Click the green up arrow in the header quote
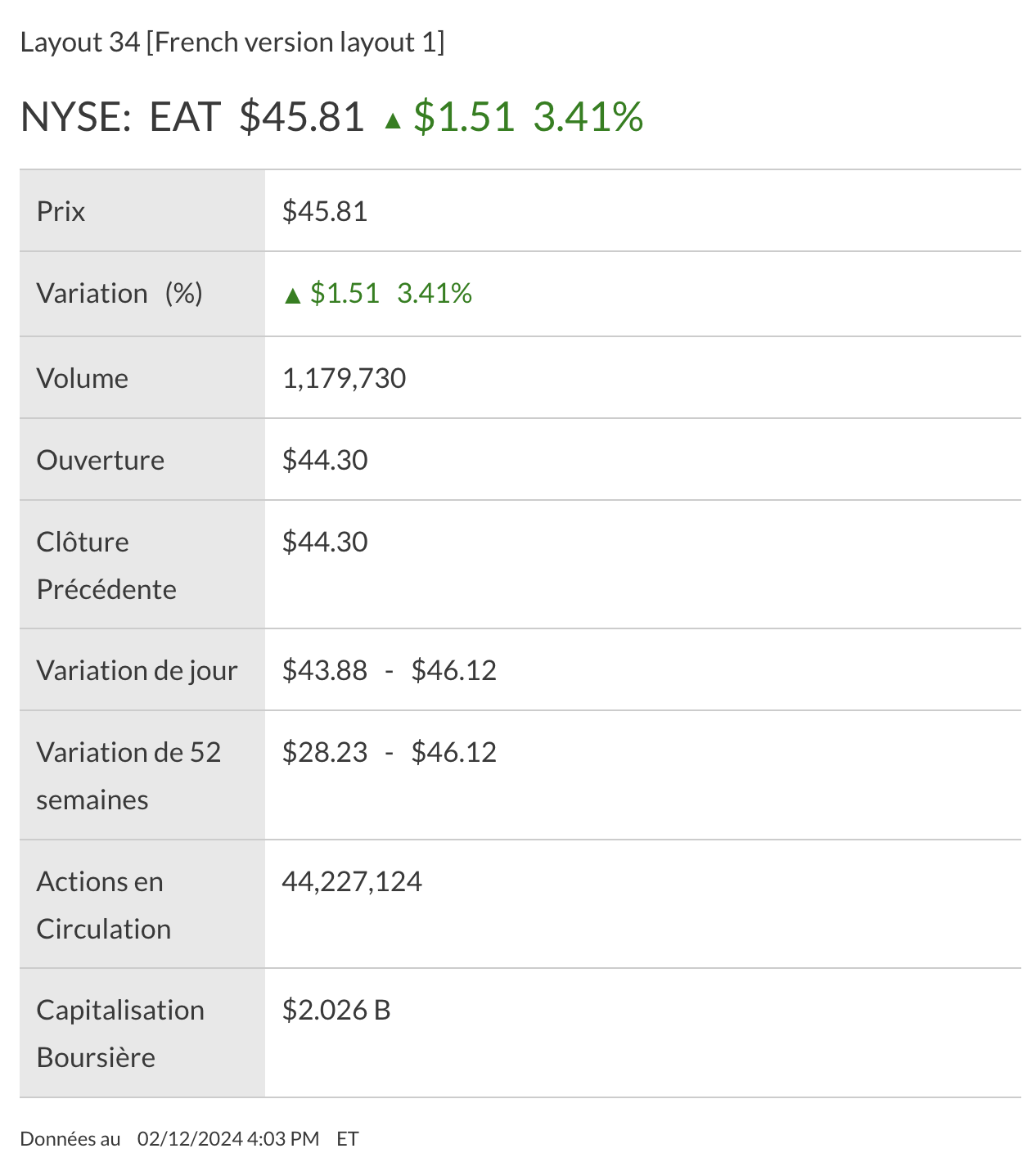Image resolution: width=1036 pixels, height=1162 pixels. (393, 121)
